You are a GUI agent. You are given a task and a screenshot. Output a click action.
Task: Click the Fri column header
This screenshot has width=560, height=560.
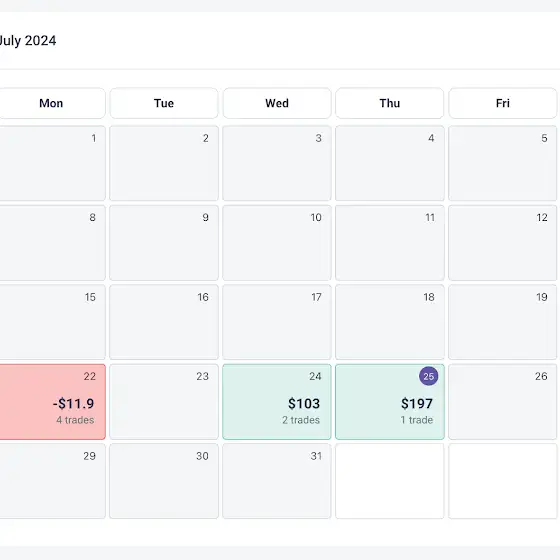[502, 103]
